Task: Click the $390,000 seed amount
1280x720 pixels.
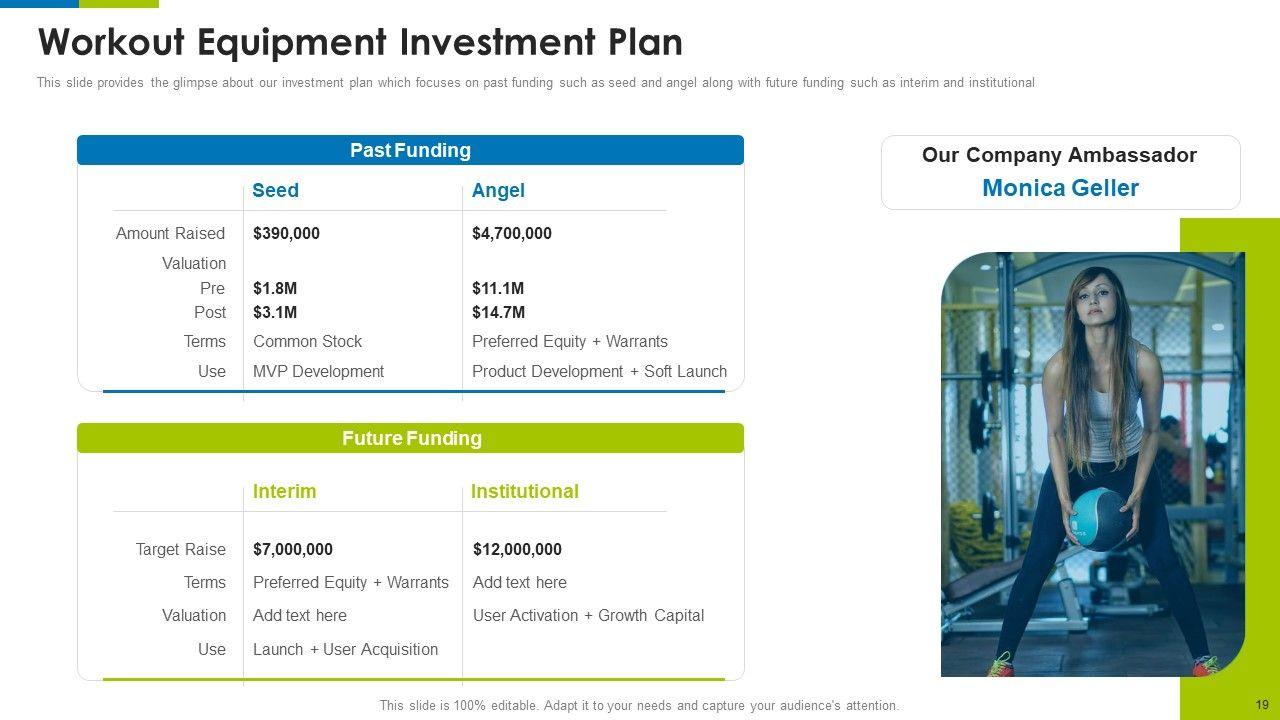Action: [x=286, y=233]
